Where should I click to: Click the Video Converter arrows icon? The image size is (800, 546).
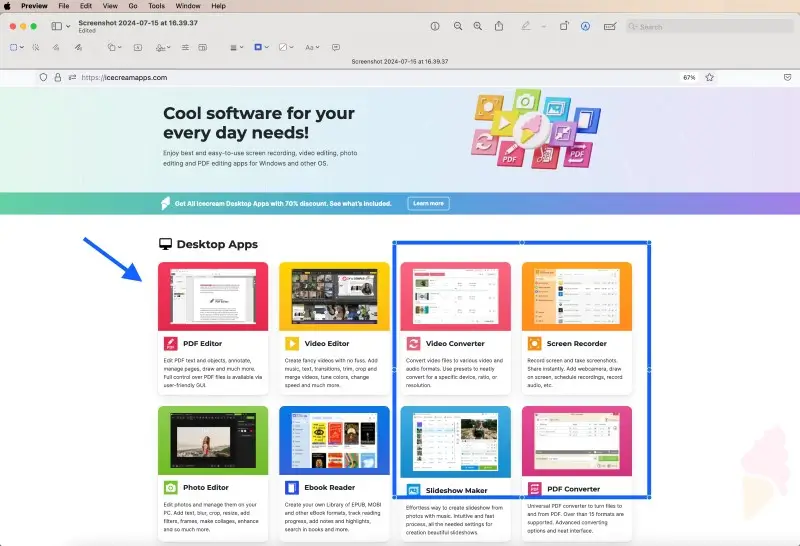[413, 343]
